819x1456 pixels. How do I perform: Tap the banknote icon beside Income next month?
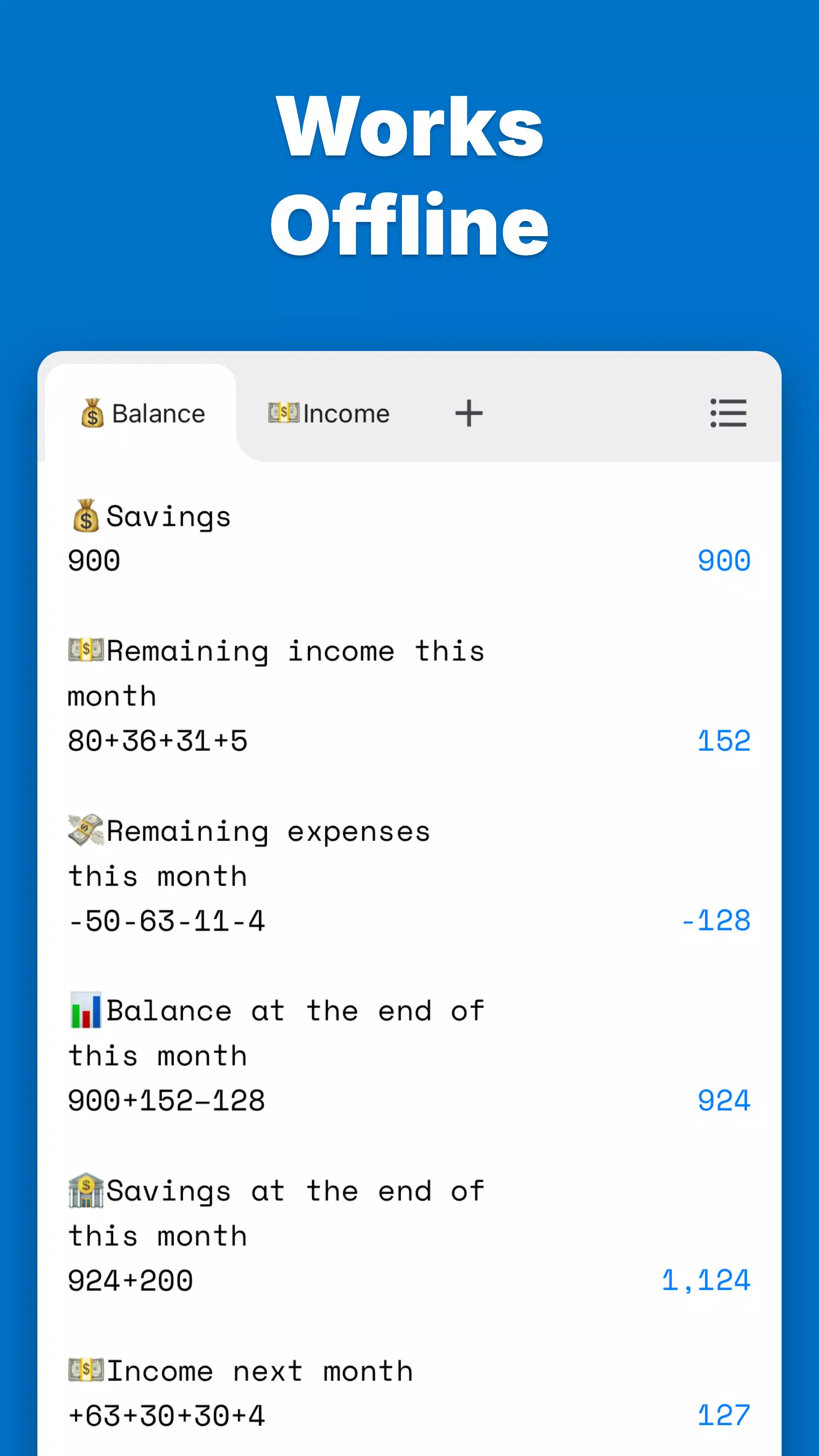(86, 1370)
